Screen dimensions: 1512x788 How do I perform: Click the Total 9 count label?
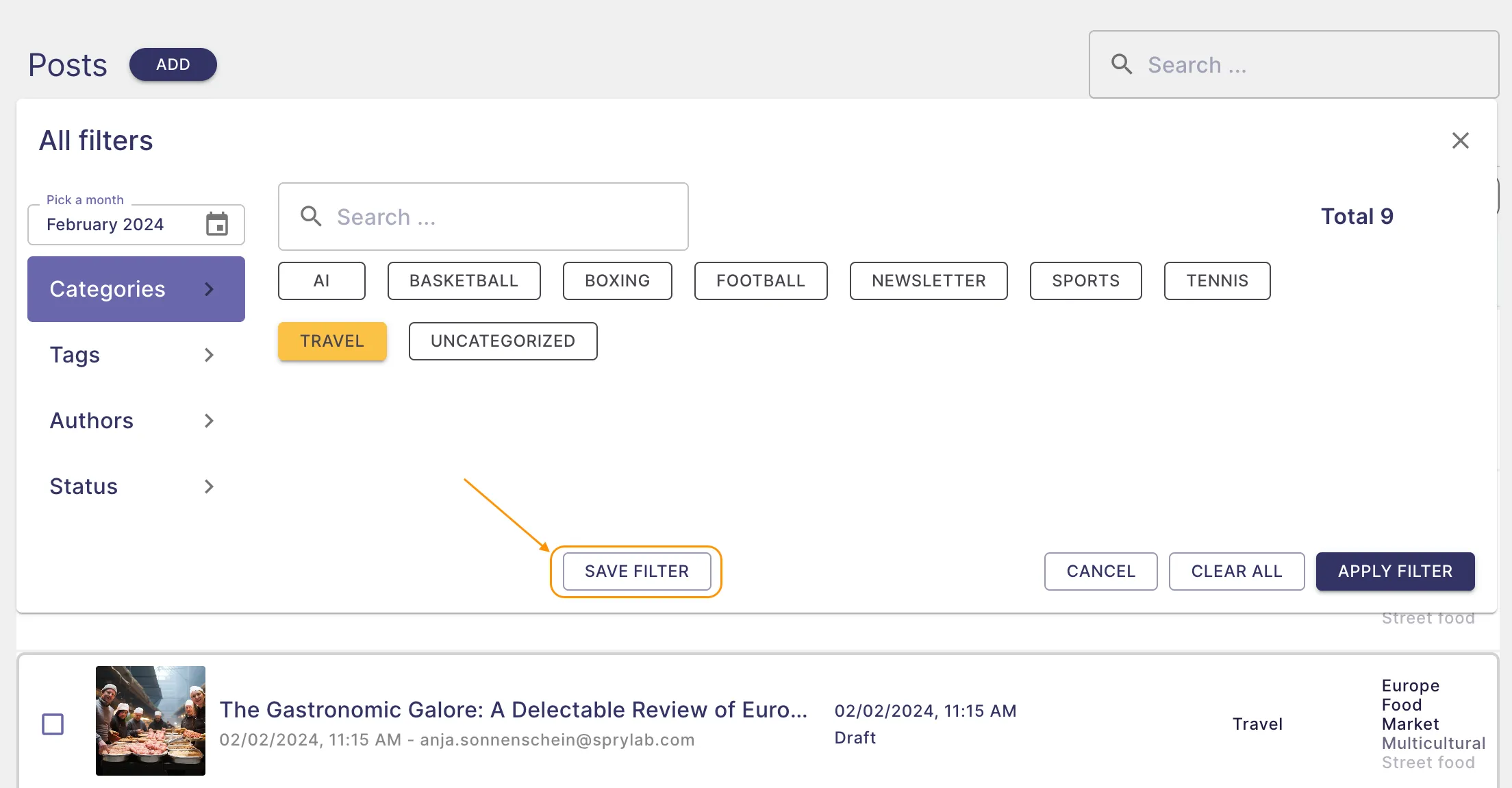coord(1357,217)
